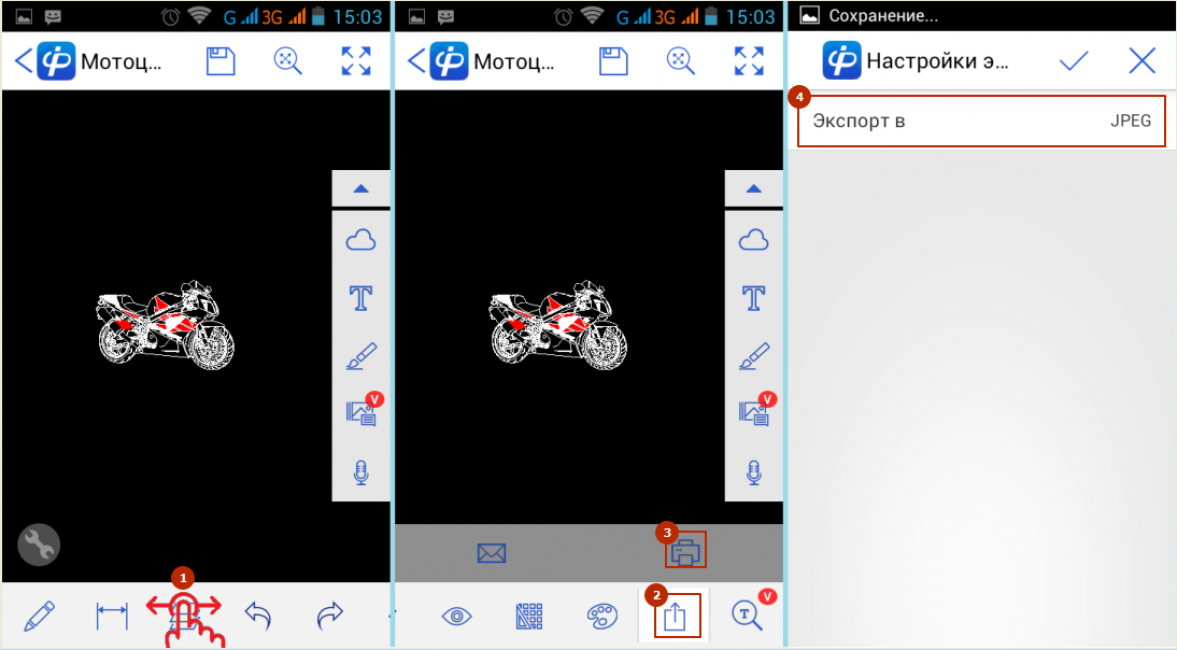Image resolution: width=1177 pixels, height=650 pixels.
Task: Collapse the side toolbar in the left screen
Action: (361, 188)
